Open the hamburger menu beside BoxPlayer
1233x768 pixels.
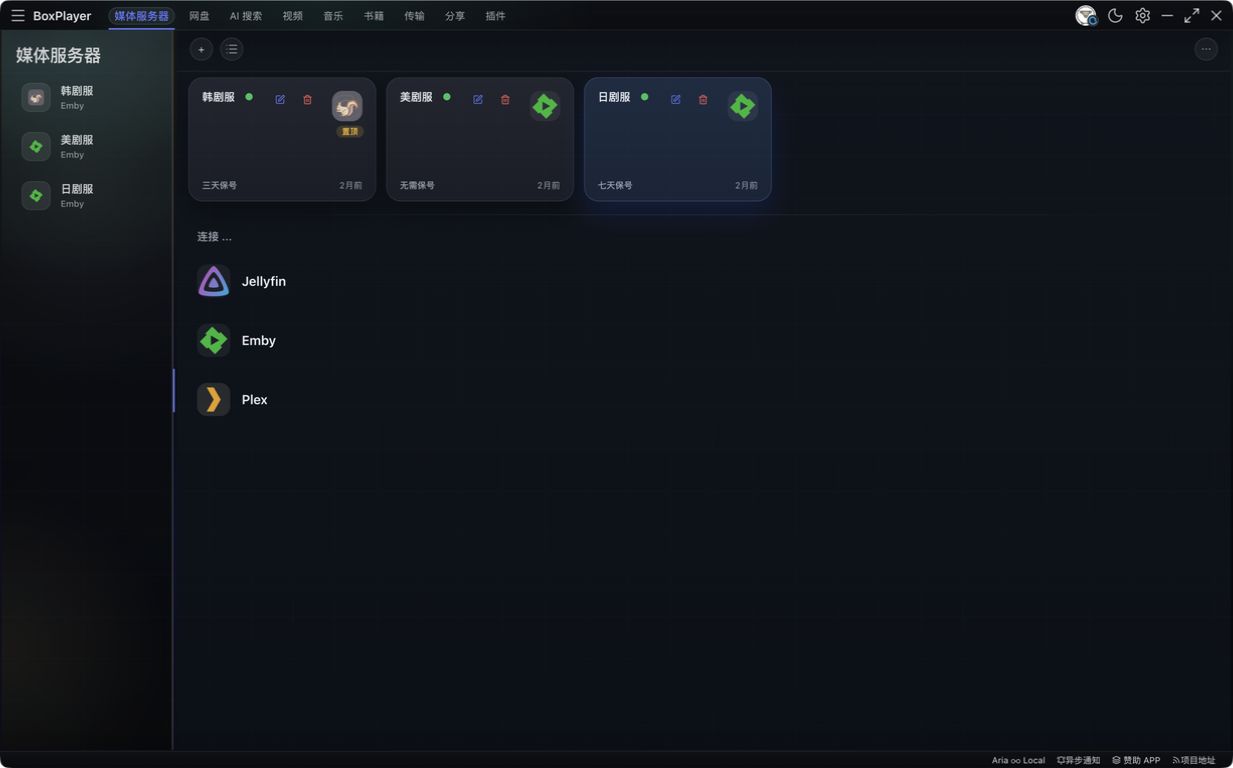click(x=18, y=16)
